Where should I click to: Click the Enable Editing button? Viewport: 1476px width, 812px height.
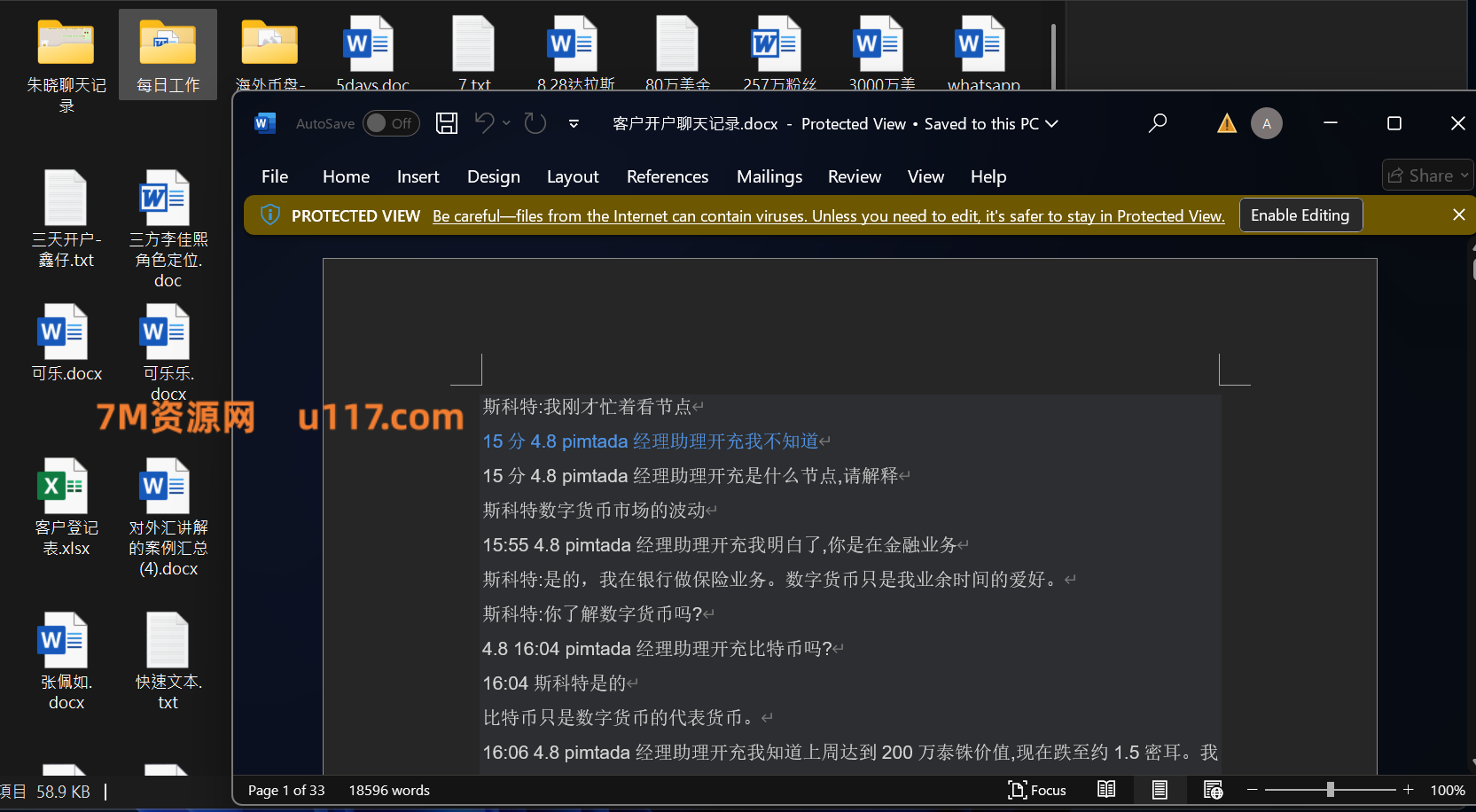point(1300,215)
